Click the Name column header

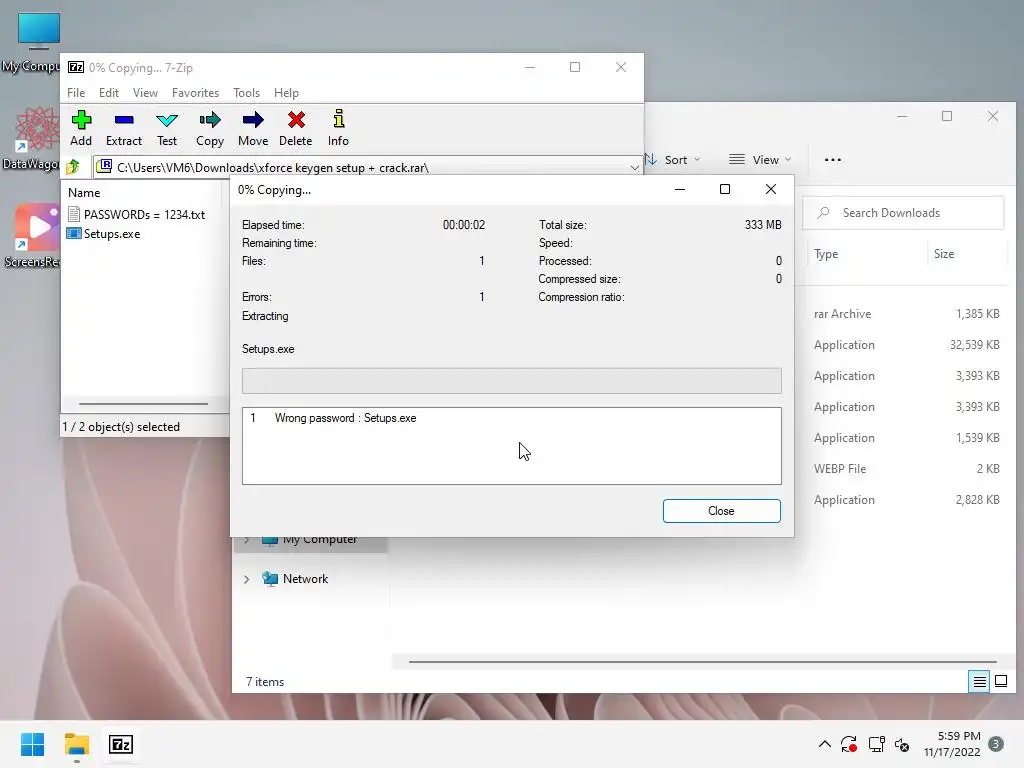[84, 193]
